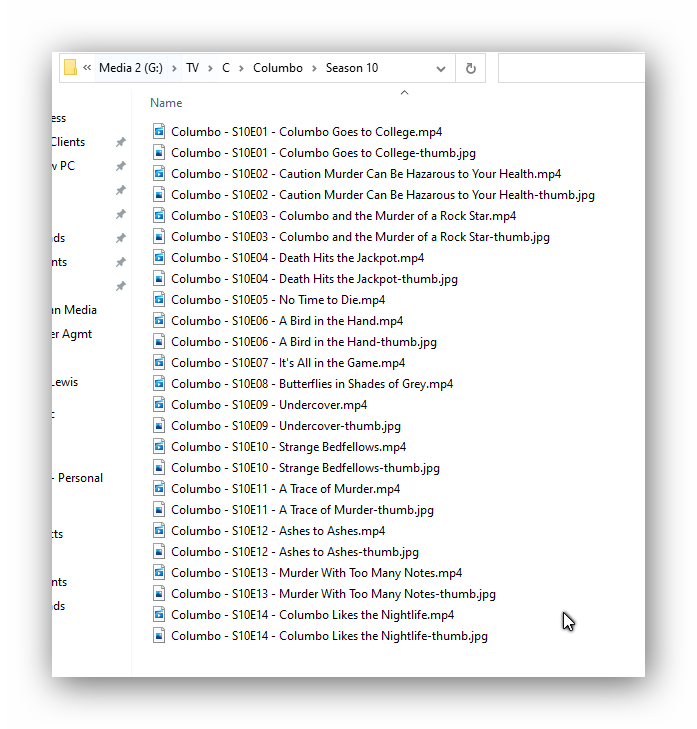The image size is (697, 729).
Task: Select file name 'Columbo - S10E07 - It's All in the Game.mp4'
Action: pyautogui.click(x=288, y=363)
